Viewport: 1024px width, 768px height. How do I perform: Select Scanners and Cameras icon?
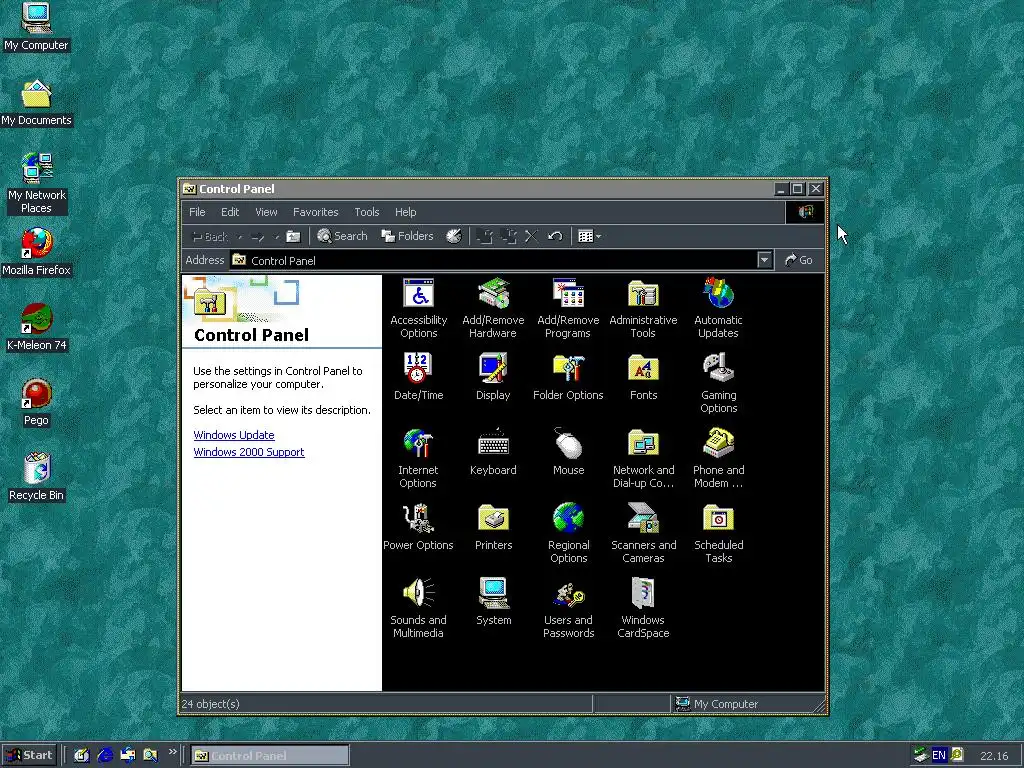(x=643, y=534)
